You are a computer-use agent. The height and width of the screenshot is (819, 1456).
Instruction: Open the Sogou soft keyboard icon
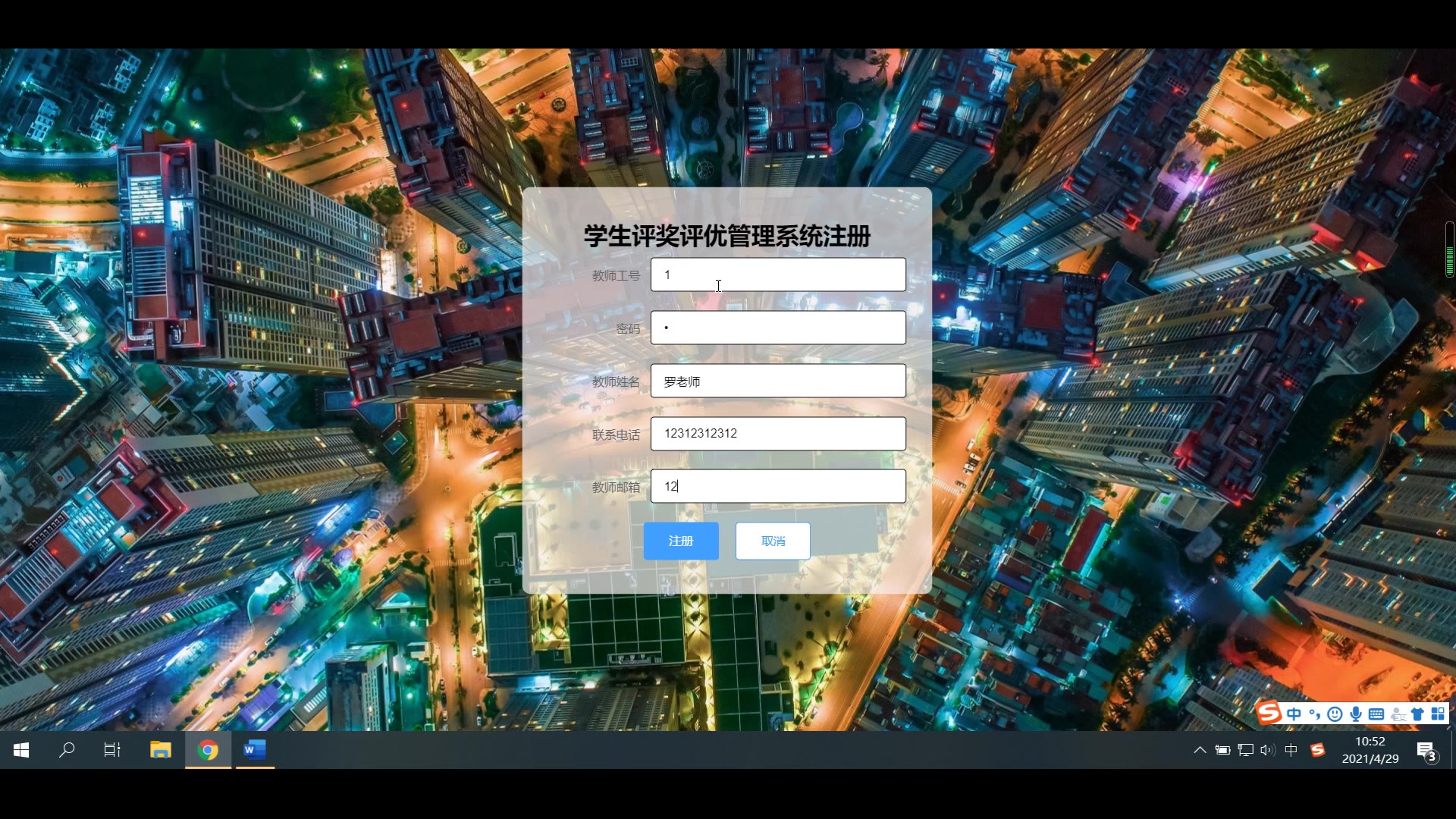pos(1376,714)
